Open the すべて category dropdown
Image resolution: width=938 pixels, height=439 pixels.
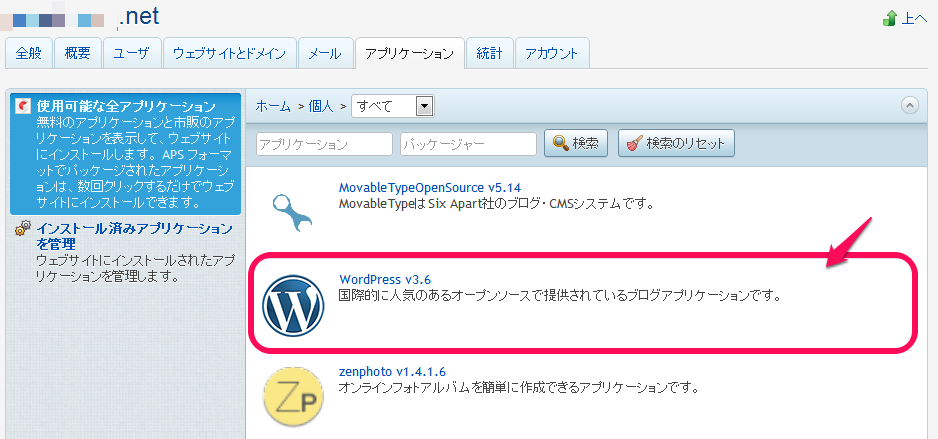(x=392, y=107)
